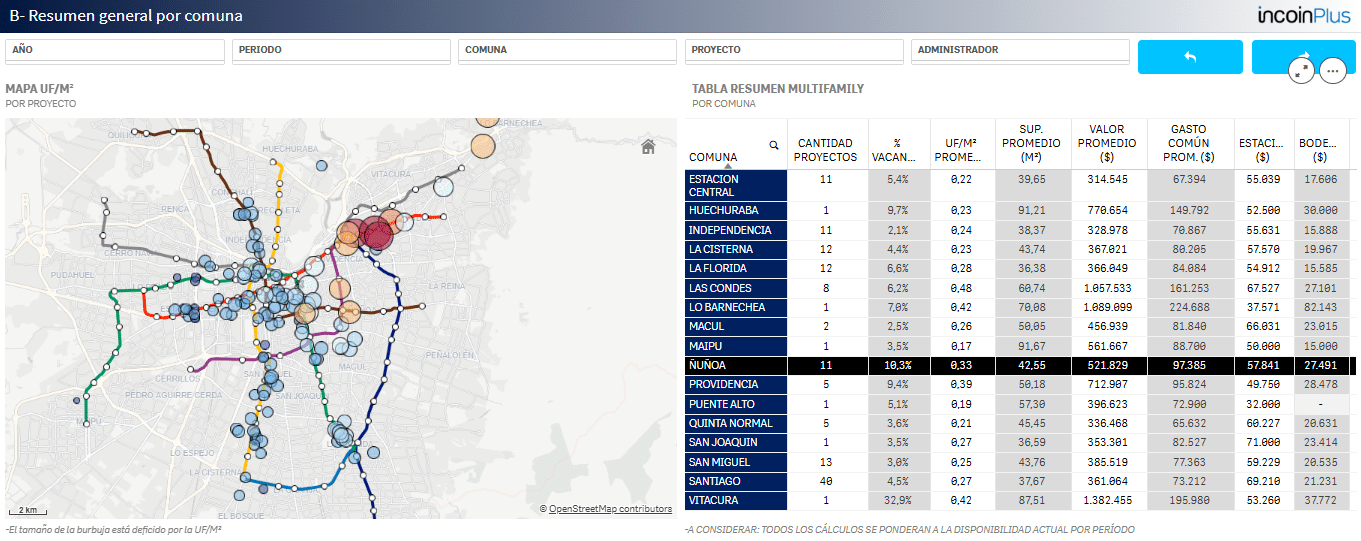The image size is (1361, 541).
Task: Click the forward arrow button
Action: click(1305, 57)
